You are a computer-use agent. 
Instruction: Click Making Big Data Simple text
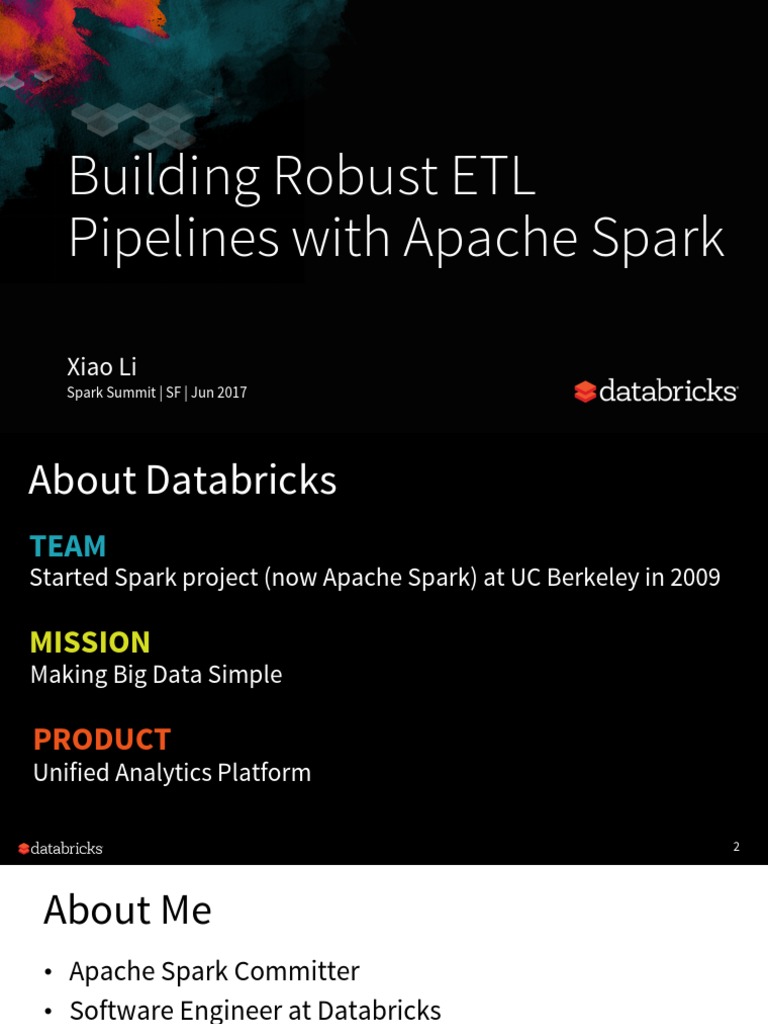pyautogui.click(x=156, y=675)
